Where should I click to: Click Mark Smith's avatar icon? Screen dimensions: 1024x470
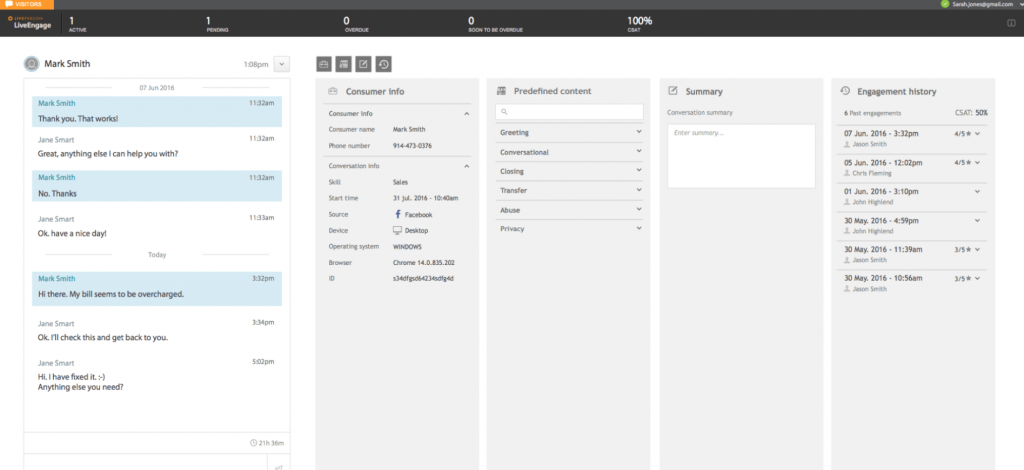(31, 64)
